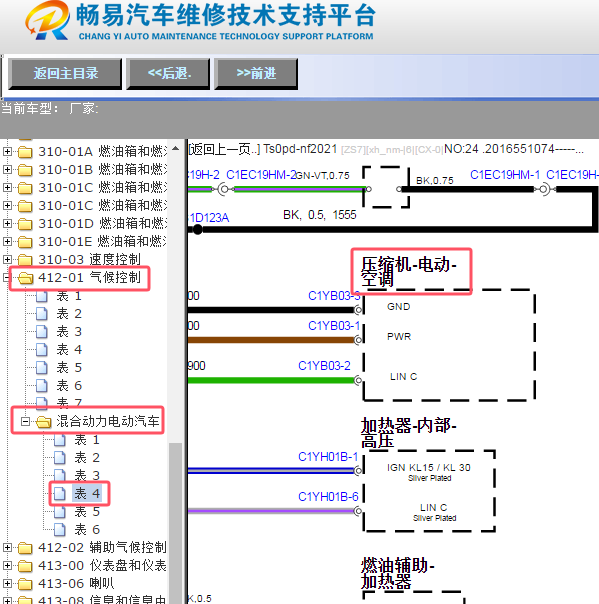This screenshot has width=599, height=604.
Task: Select the 412-01 气候控制 tree item
Action: coord(89,277)
